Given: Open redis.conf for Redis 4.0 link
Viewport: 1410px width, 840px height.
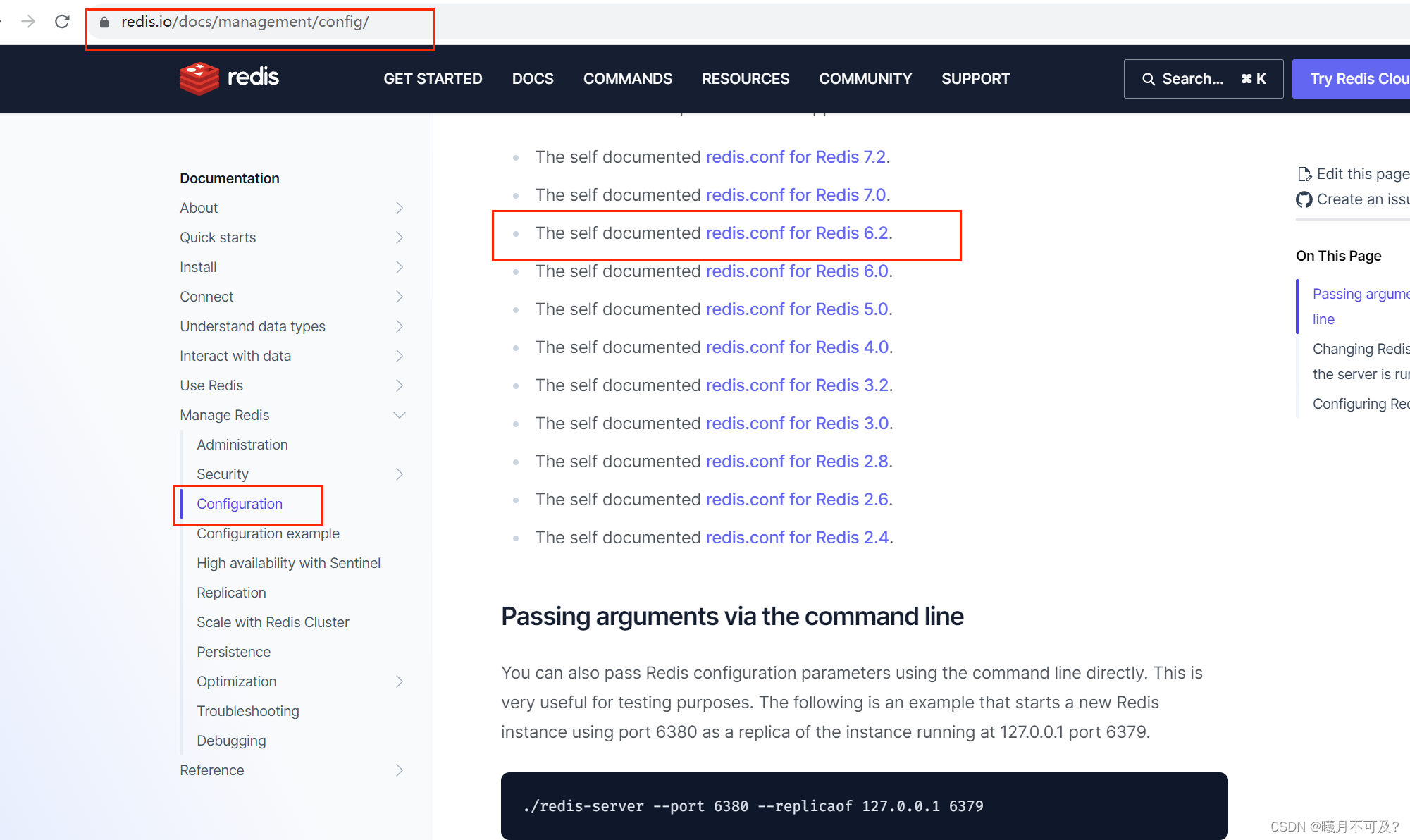Looking at the screenshot, I should 797,347.
